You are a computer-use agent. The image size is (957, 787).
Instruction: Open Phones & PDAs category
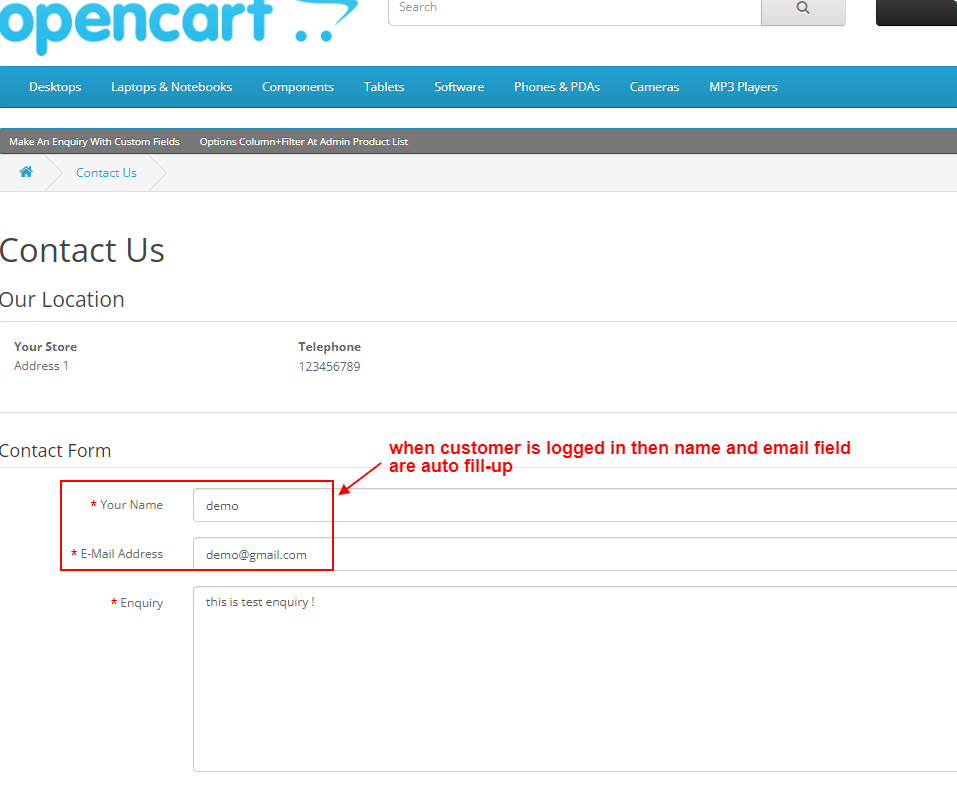coord(557,87)
